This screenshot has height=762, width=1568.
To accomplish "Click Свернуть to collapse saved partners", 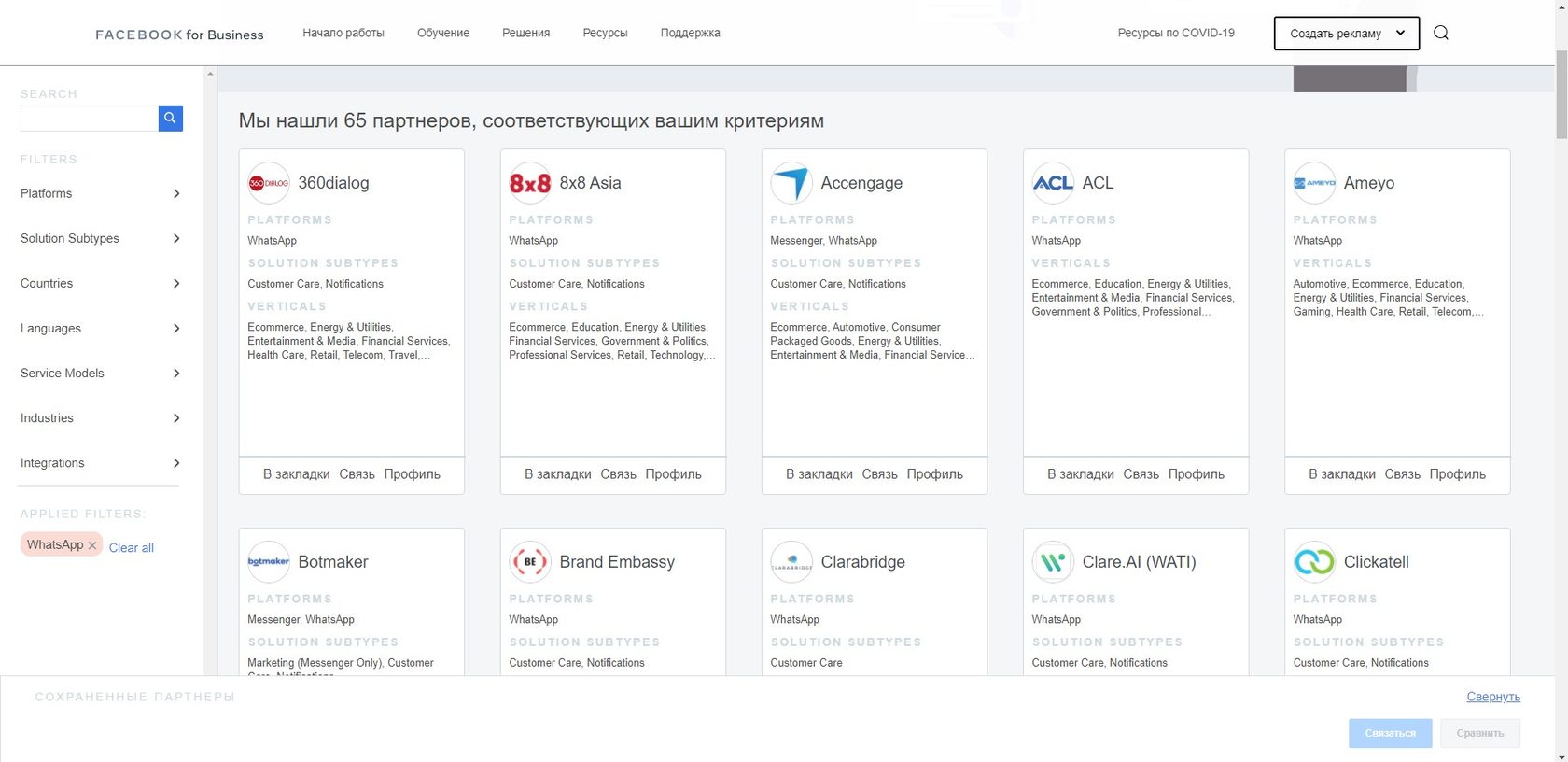I will click(x=1493, y=697).
